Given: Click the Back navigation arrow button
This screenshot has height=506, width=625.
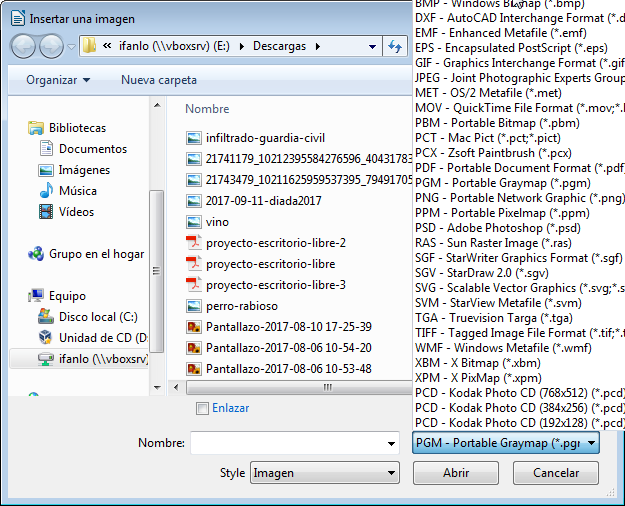Looking at the screenshot, I should (x=23, y=46).
